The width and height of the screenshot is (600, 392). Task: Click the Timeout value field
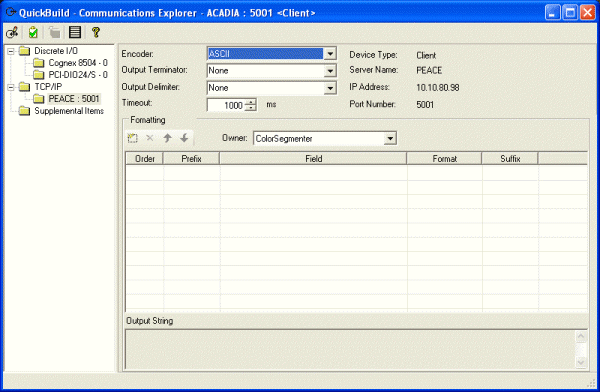pos(227,105)
